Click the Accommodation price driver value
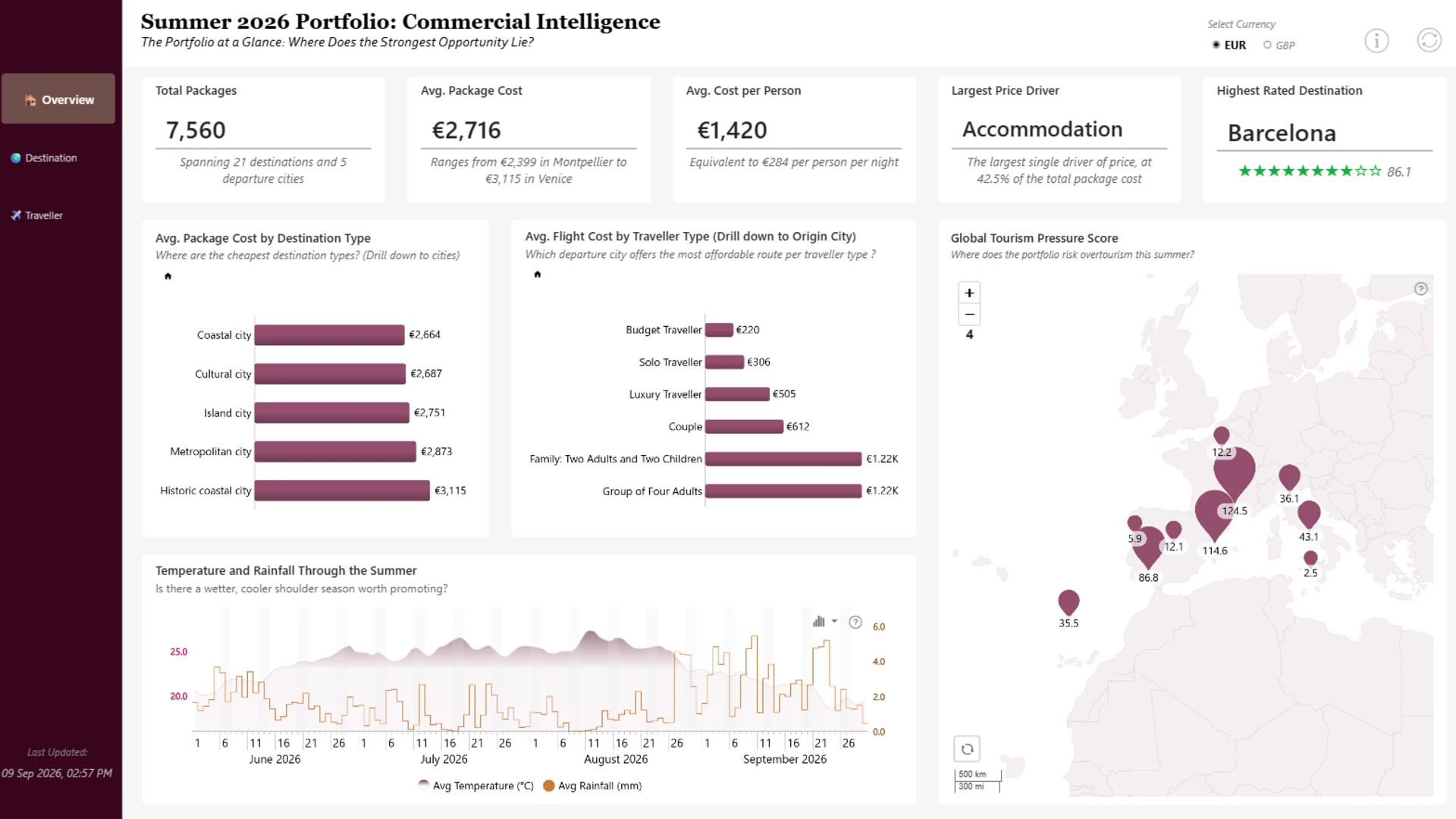Viewport: 1456px width, 819px height. [x=1042, y=130]
